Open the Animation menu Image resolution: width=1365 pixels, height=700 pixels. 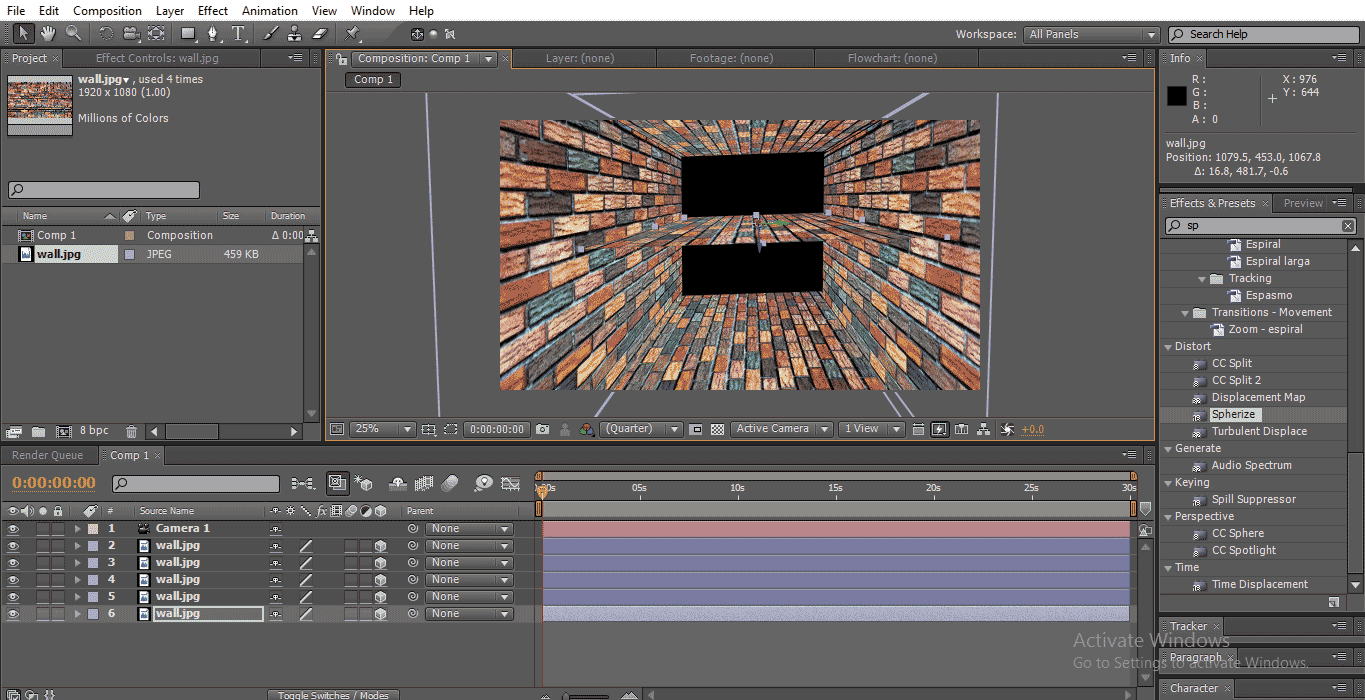(x=269, y=11)
